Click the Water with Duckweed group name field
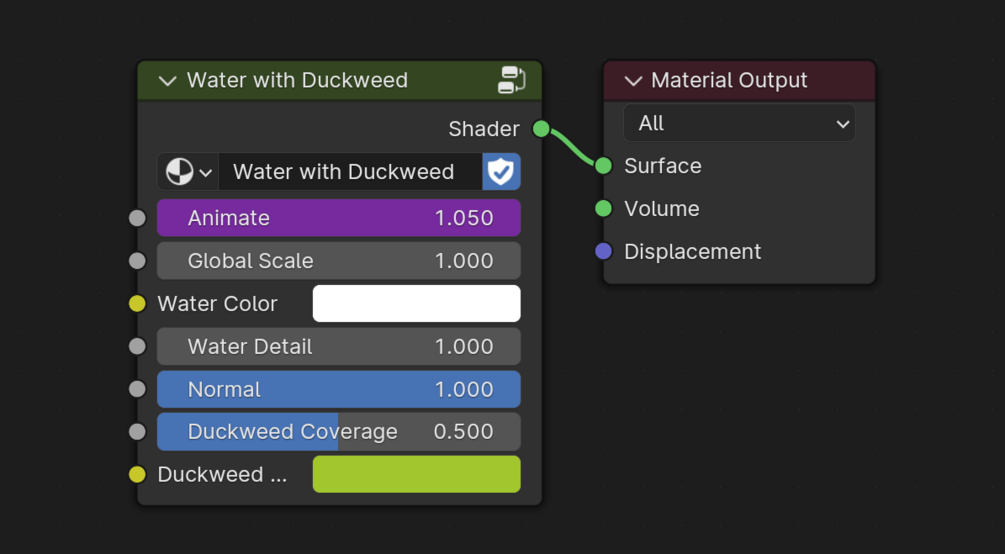This screenshot has width=1005, height=554. pos(349,172)
